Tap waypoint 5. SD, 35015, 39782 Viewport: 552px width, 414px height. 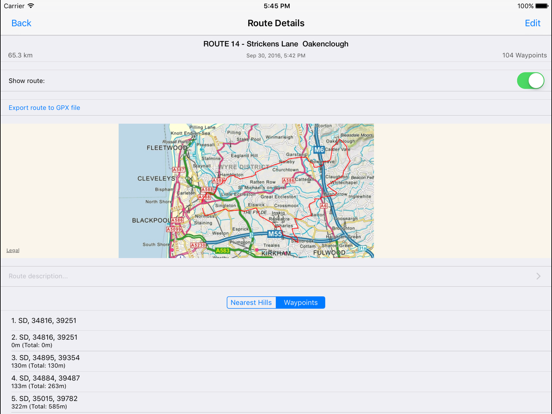tap(276, 402)
